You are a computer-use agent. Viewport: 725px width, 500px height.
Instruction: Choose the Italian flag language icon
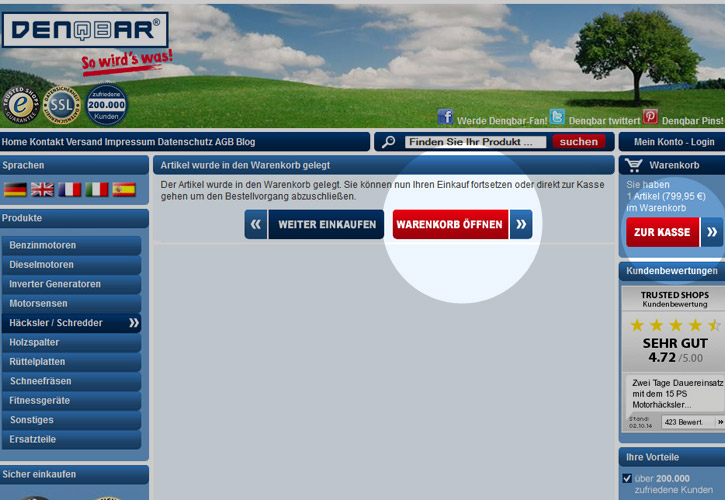[x=96, y=189]
